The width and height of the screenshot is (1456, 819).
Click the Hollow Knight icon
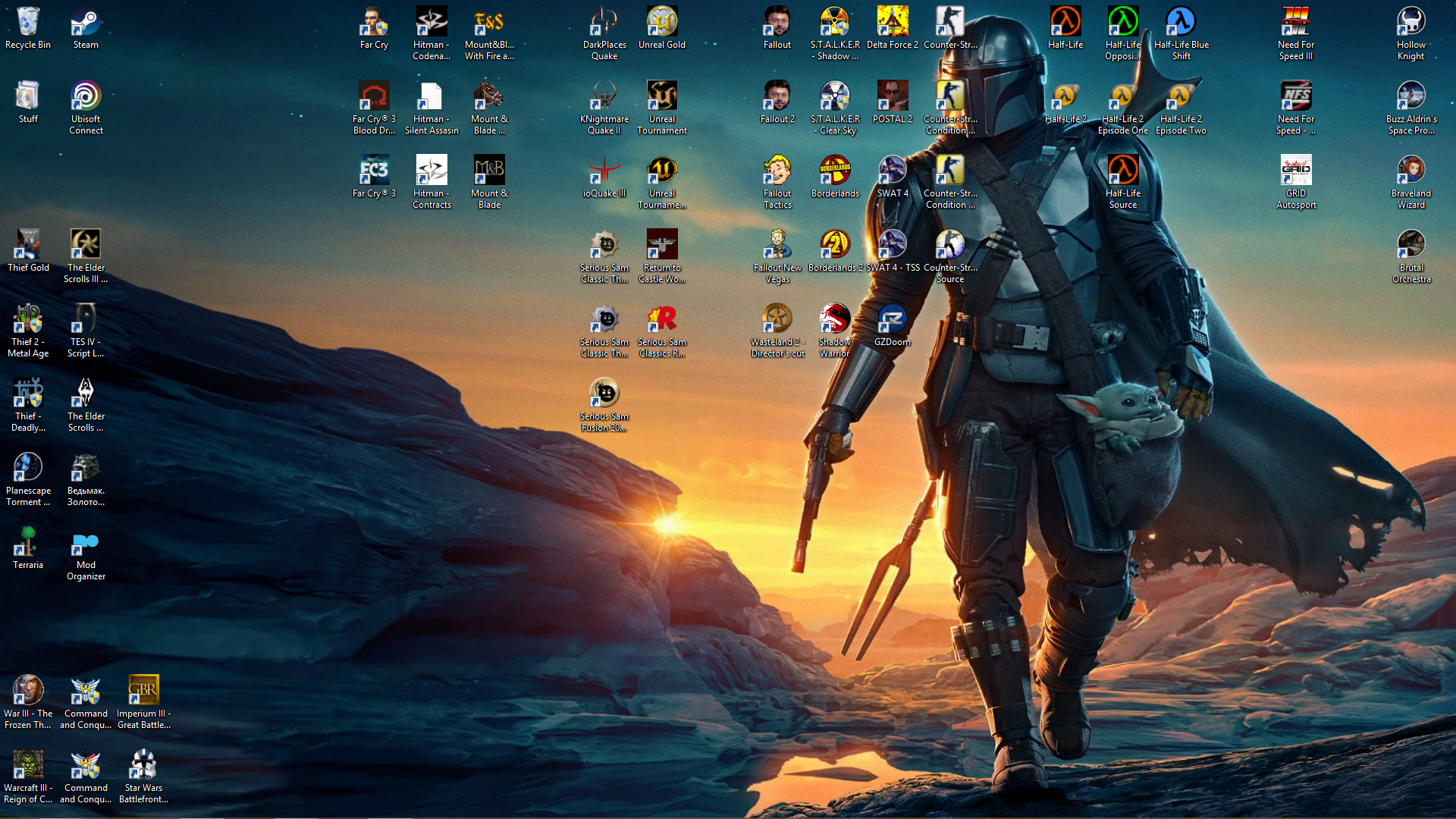pyautogui.click(x=1411, y=22)
